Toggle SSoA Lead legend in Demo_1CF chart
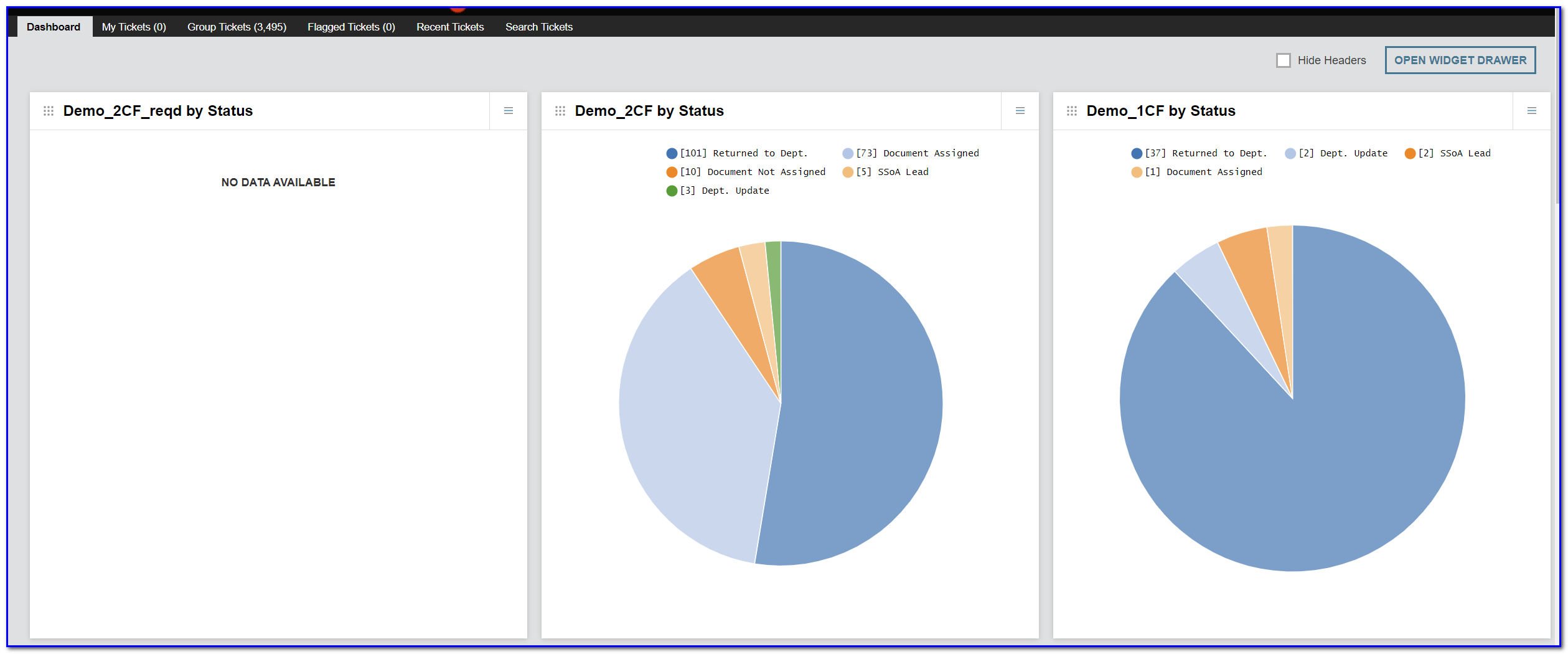The width and height of the screenshot is (1568, 654). click(x=1448, y=153)
